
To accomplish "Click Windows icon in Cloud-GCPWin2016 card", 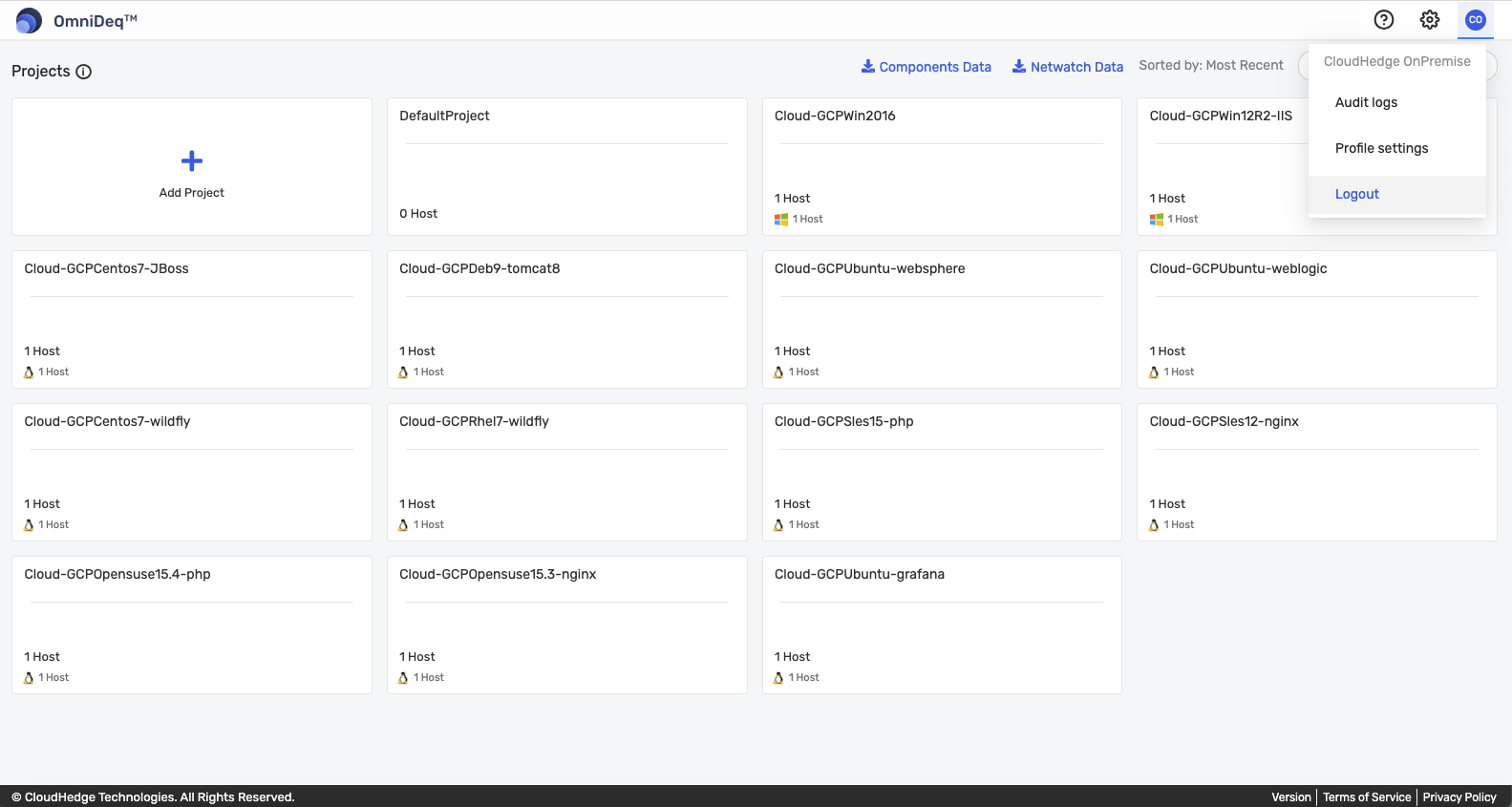I will tap(781, 220).
